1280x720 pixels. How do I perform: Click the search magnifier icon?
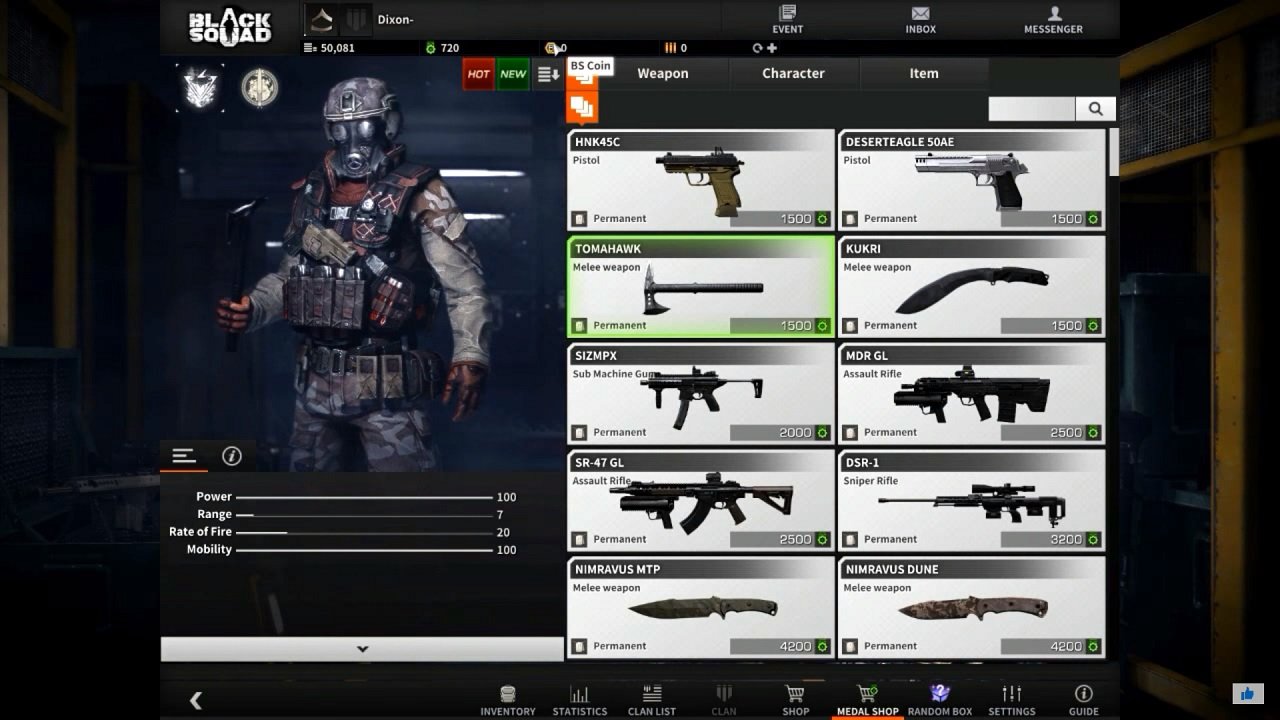click(1095, 109)
